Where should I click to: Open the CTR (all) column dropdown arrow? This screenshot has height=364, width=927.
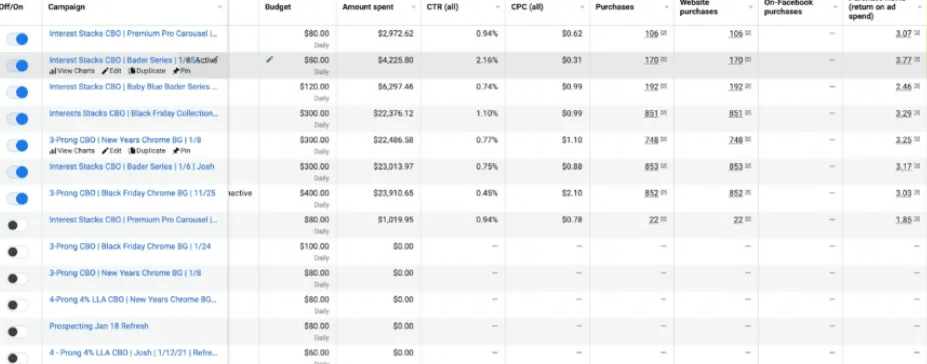[498, 7]
